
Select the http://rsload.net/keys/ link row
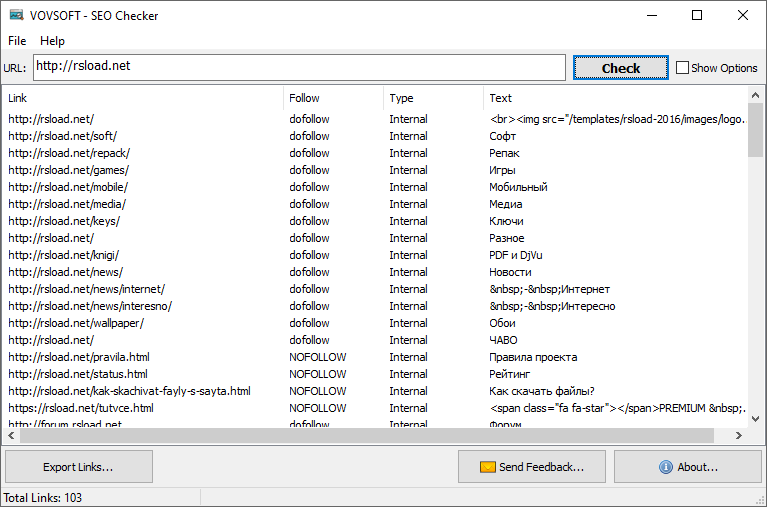pyautogui.click(x=376, y=221)
